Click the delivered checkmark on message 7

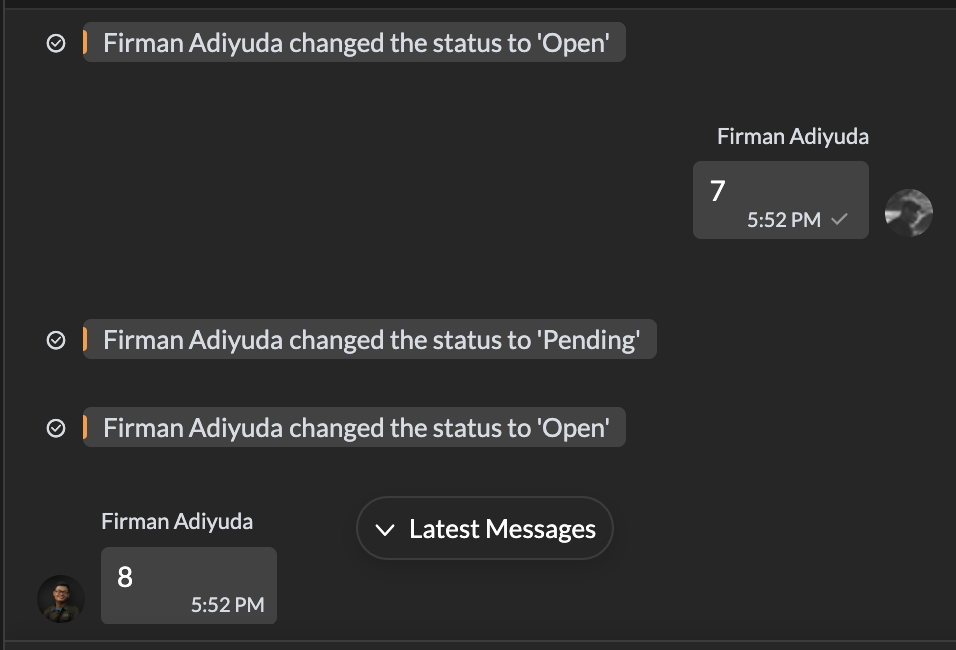point(840,220)
